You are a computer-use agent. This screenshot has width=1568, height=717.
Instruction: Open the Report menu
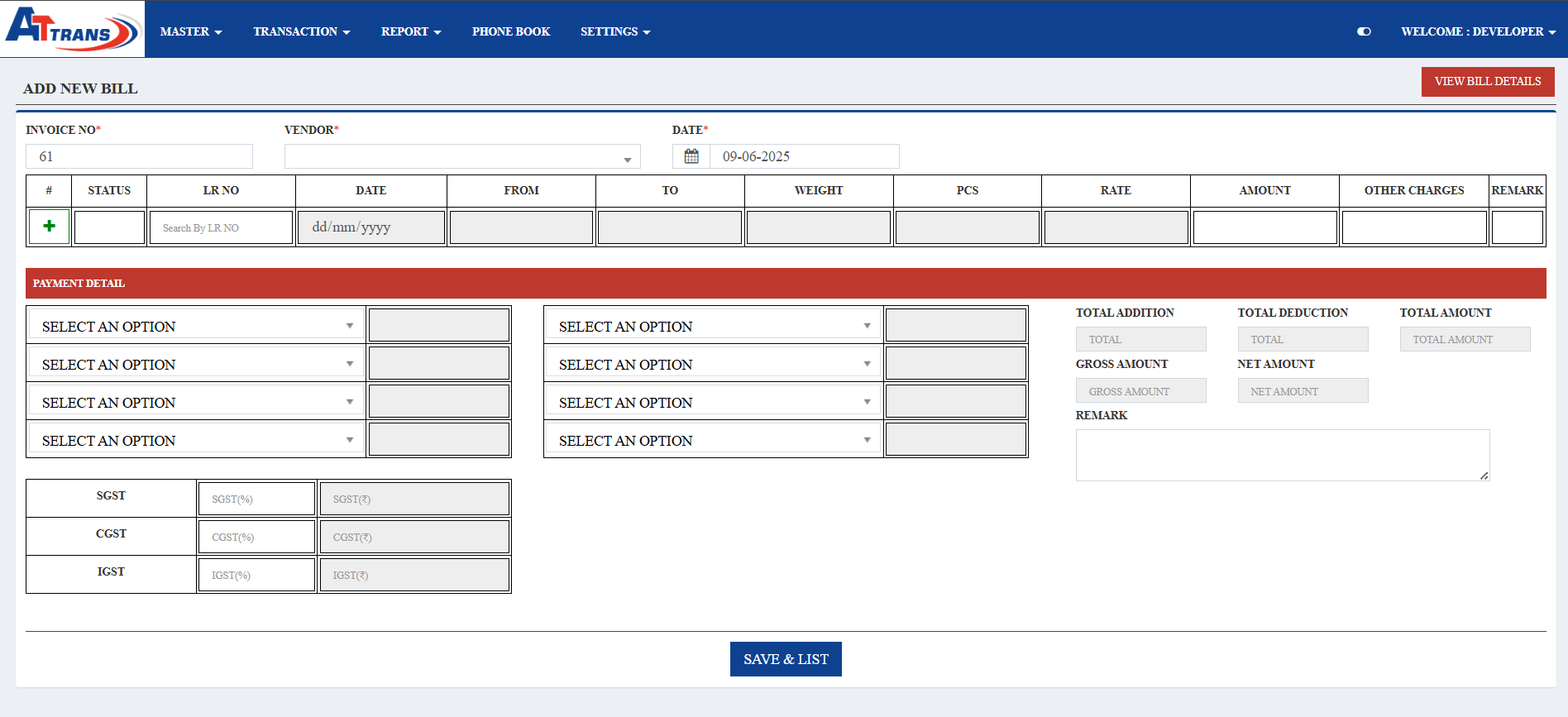pyautogui.click(x=411, y=31)
